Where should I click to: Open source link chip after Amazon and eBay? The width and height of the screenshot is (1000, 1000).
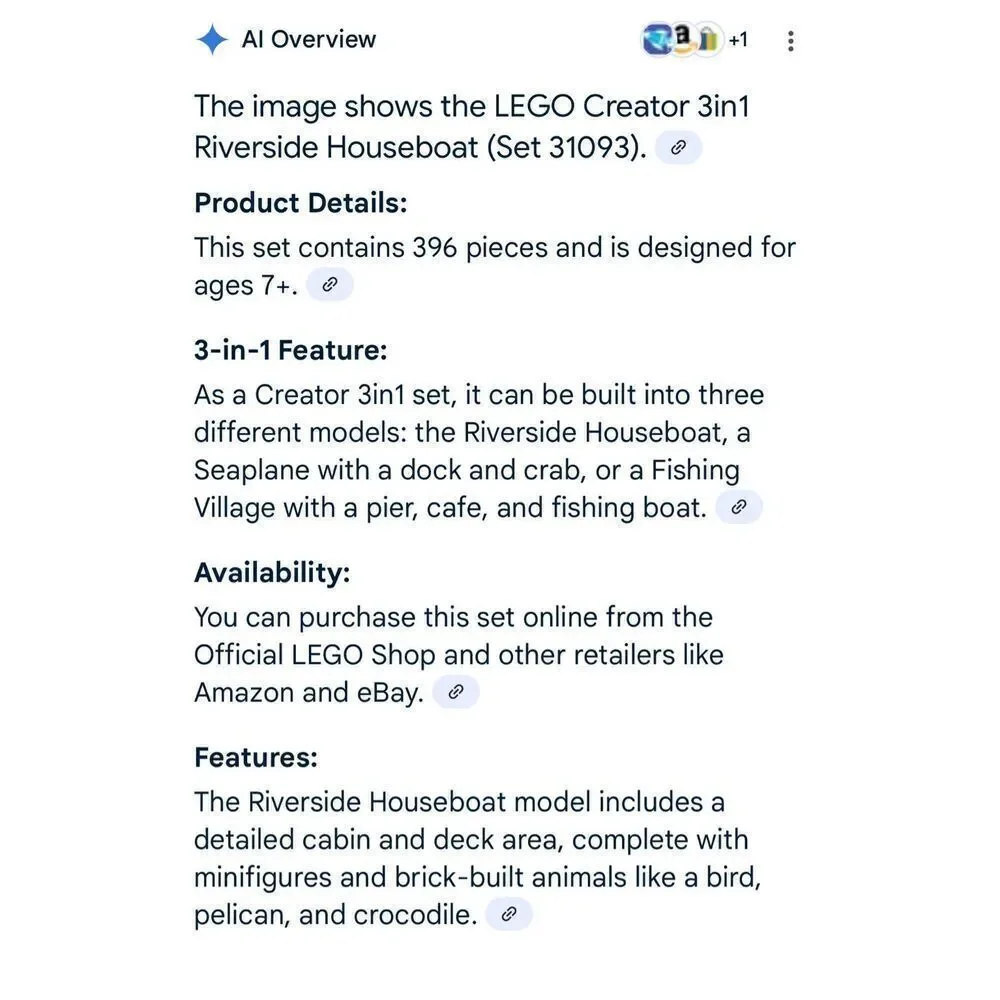tap(456, 692)
